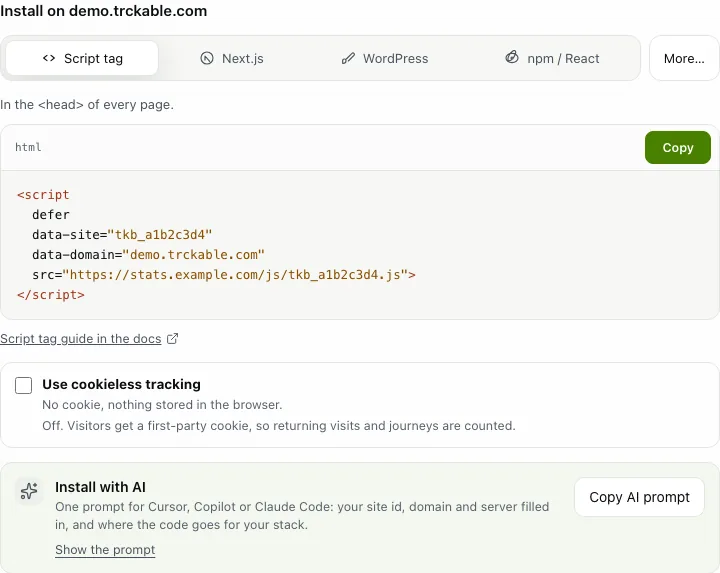
Task: Open the More... install options
Action: [x=684, y=58]
